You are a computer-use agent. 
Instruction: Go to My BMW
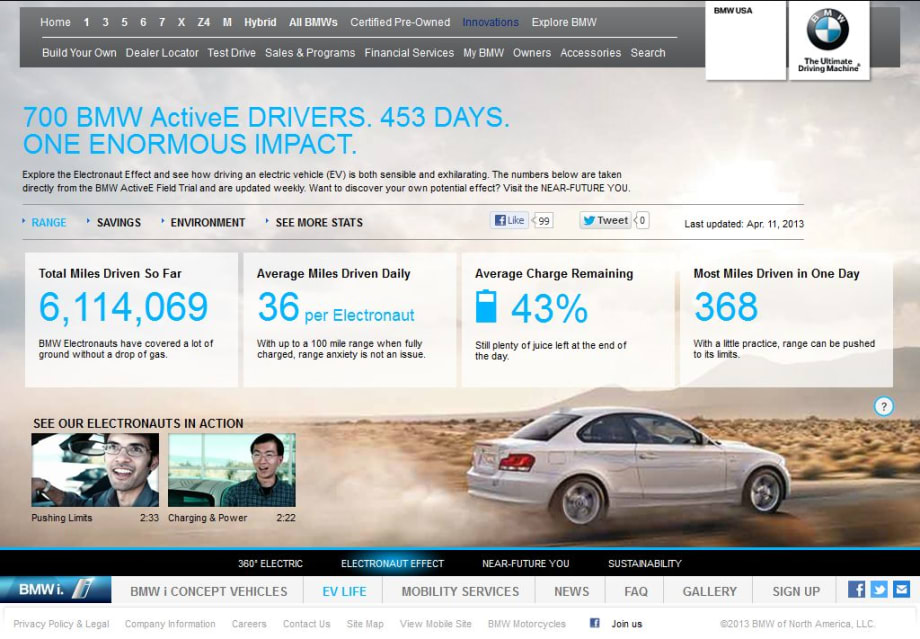483,53
